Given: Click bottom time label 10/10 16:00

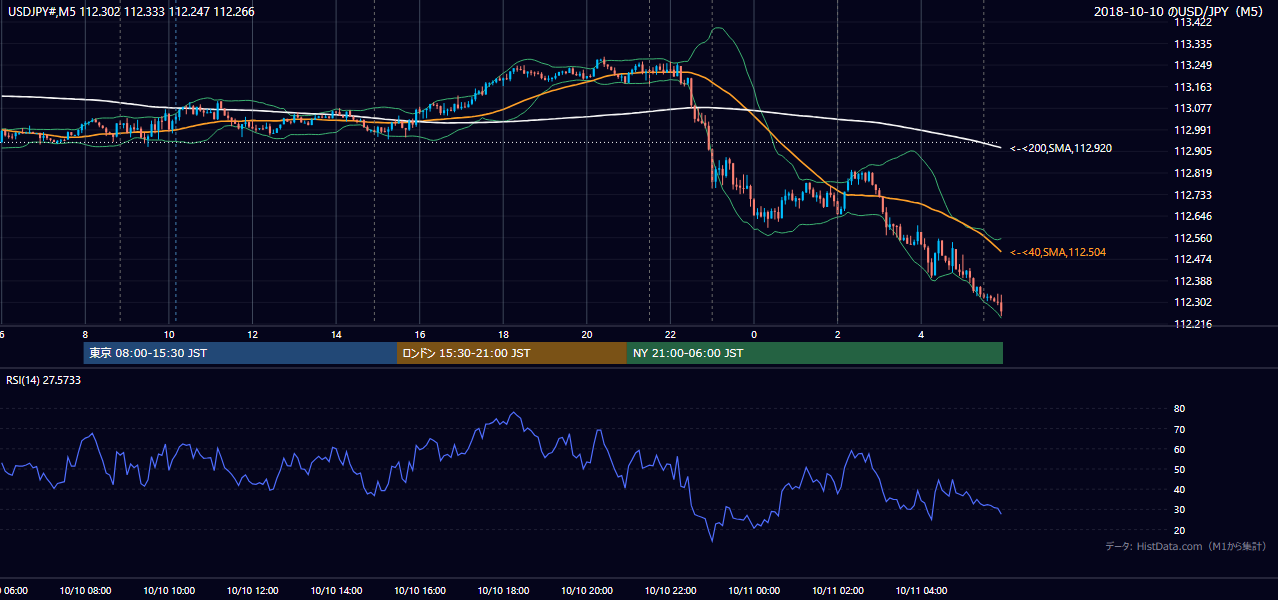Looking at the screenshot, I should [420, 591].
